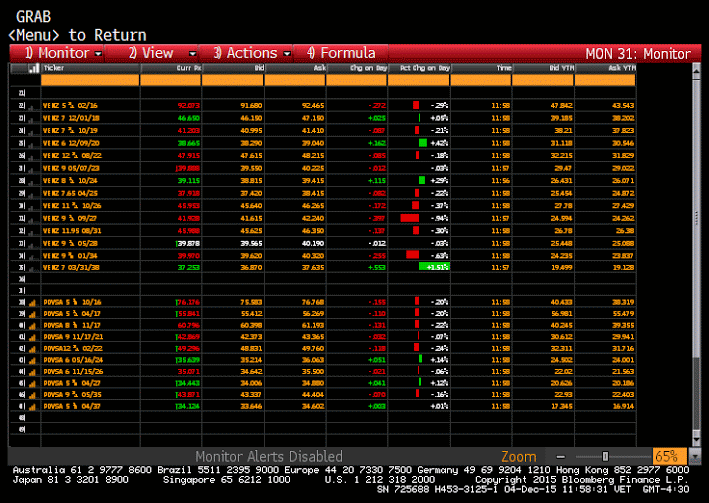Screen dimensions: 709x503
Task: Click Bid YTM value 19.499
Action: 561,268
